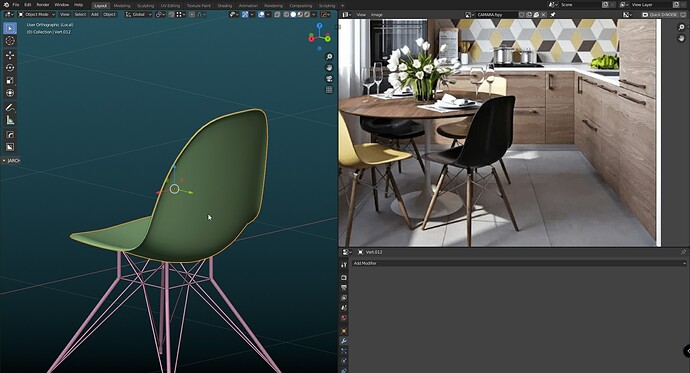Viewport: 690px width, 373px height.
Task: Click the Scene name field
Action: (x=580, y=5)
